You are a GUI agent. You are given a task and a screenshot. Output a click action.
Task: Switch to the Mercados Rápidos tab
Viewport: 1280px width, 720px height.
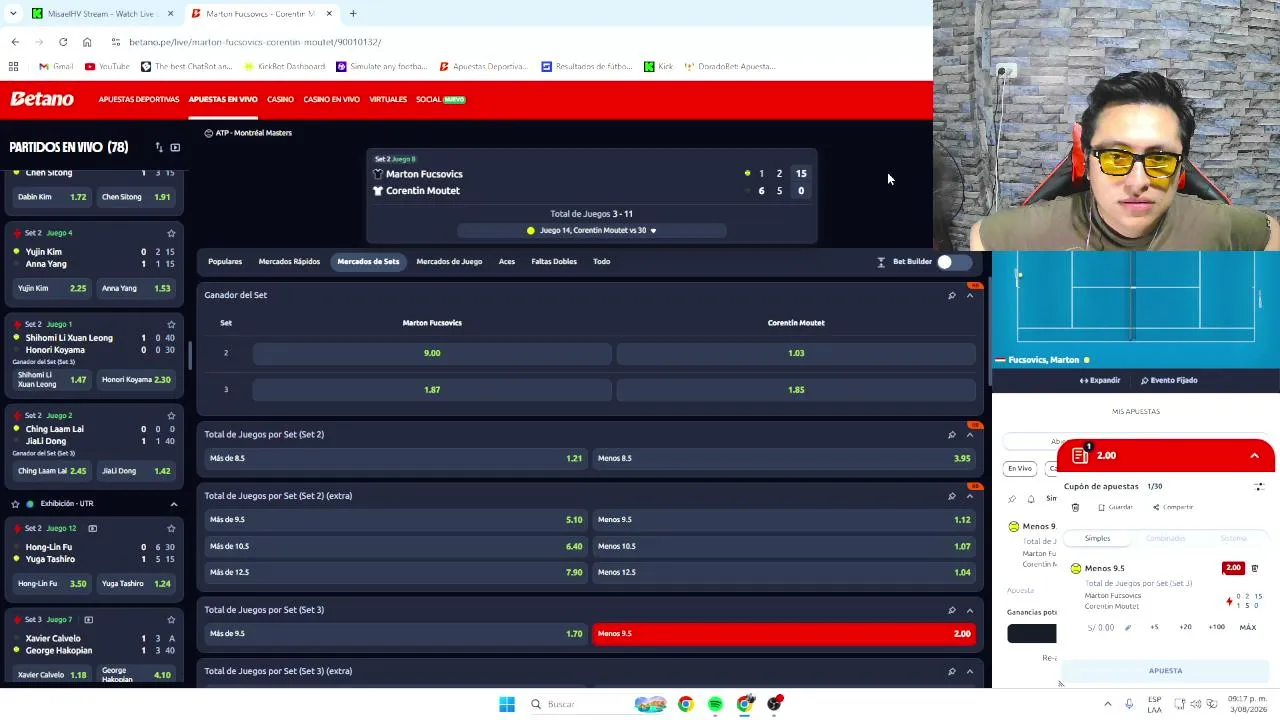pos(289,262)
